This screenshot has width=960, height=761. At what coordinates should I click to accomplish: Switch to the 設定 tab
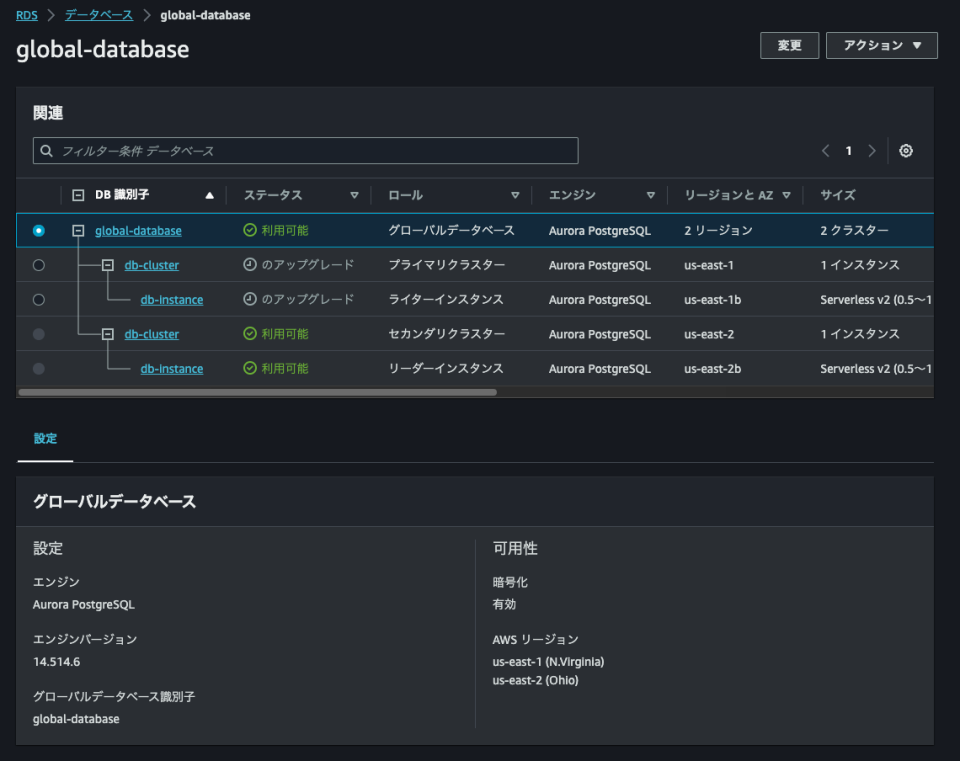coord(44,438)
